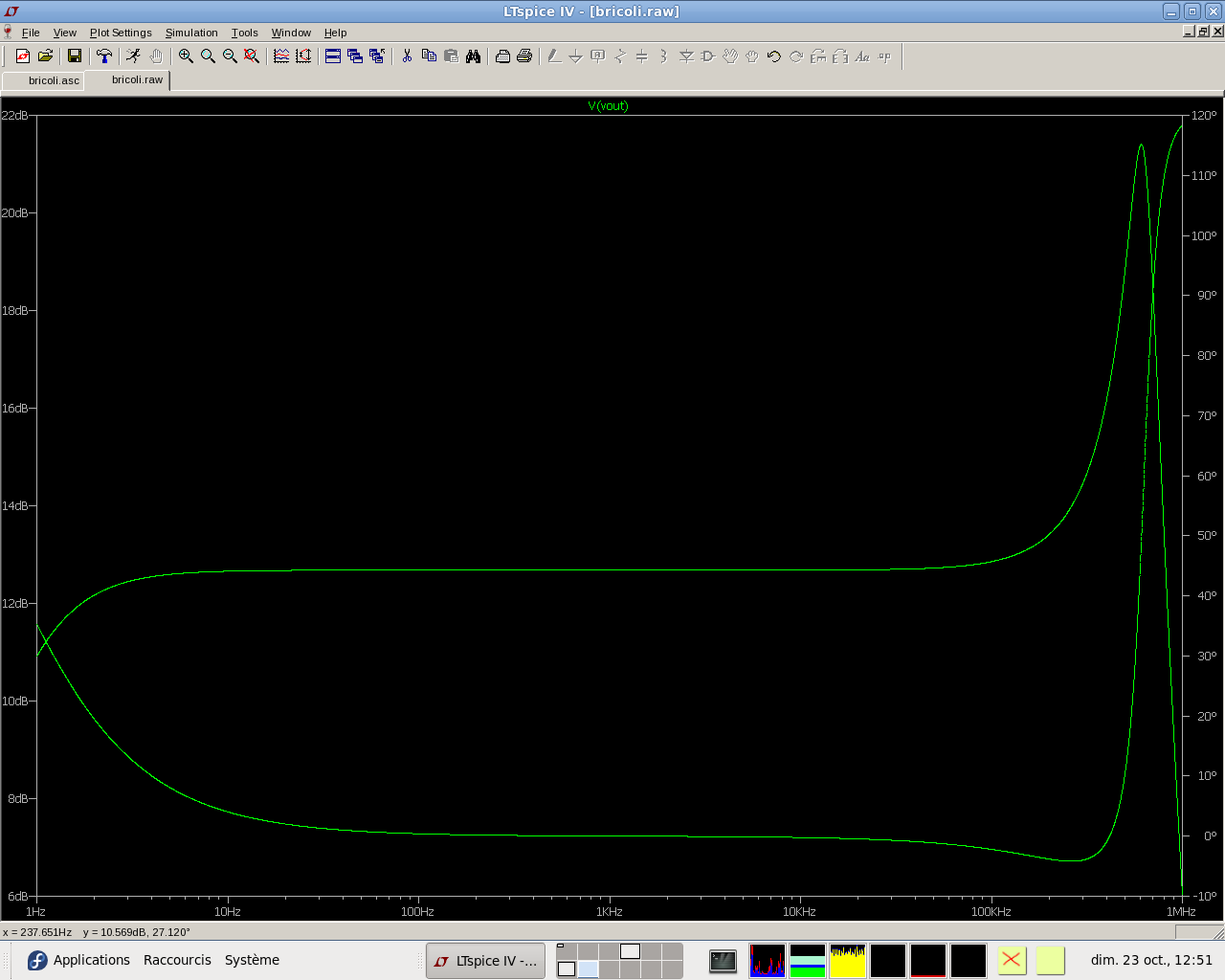Screen dimensions: 1225x980
Task: Click the Place Component gate icon
Action: click(708, 56)
